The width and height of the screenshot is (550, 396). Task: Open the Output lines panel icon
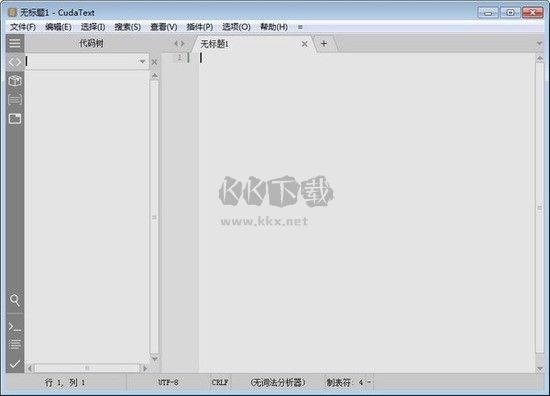15,344
